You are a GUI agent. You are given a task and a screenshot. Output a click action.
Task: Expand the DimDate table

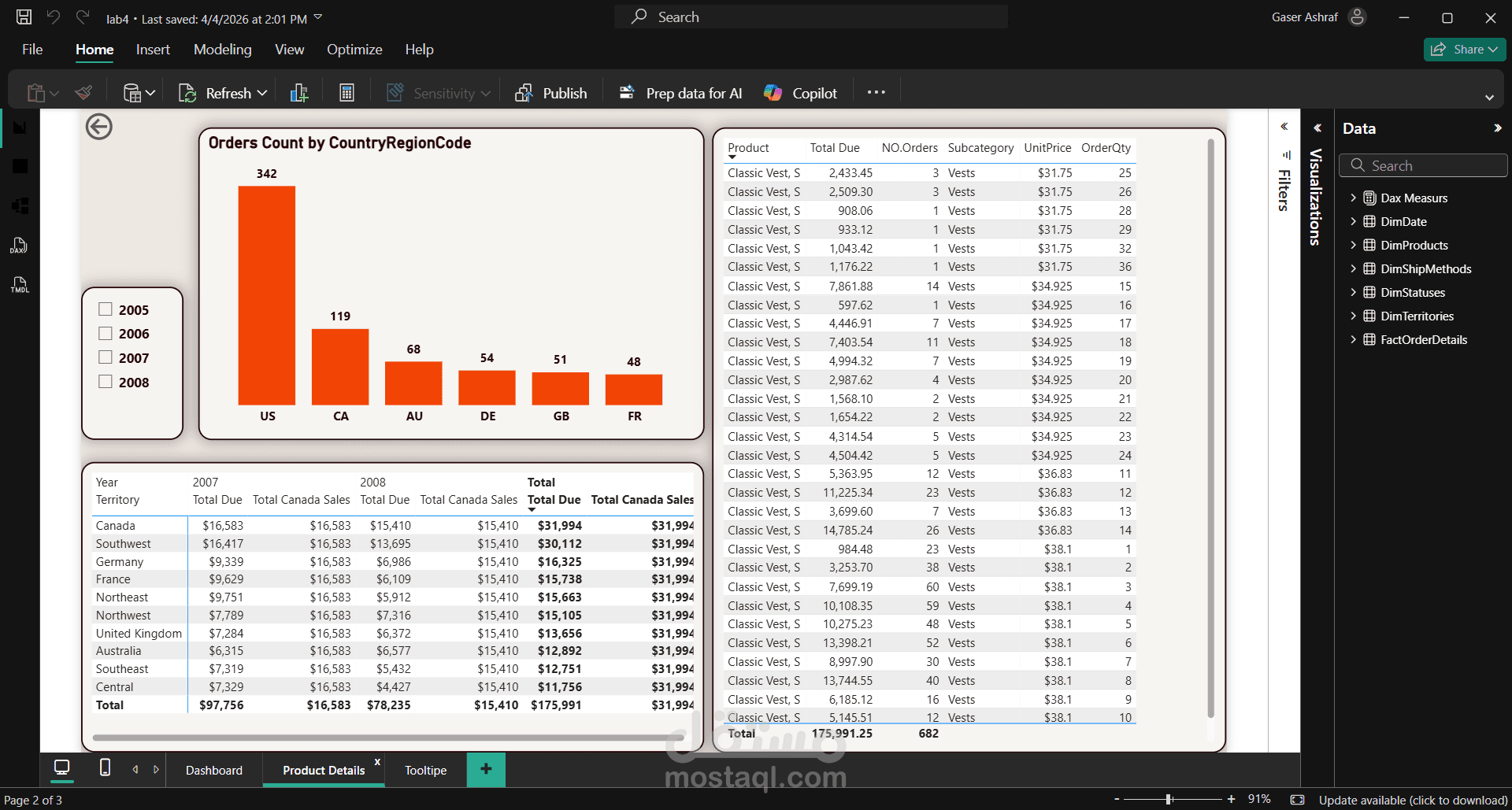(x=1354, y=221)
